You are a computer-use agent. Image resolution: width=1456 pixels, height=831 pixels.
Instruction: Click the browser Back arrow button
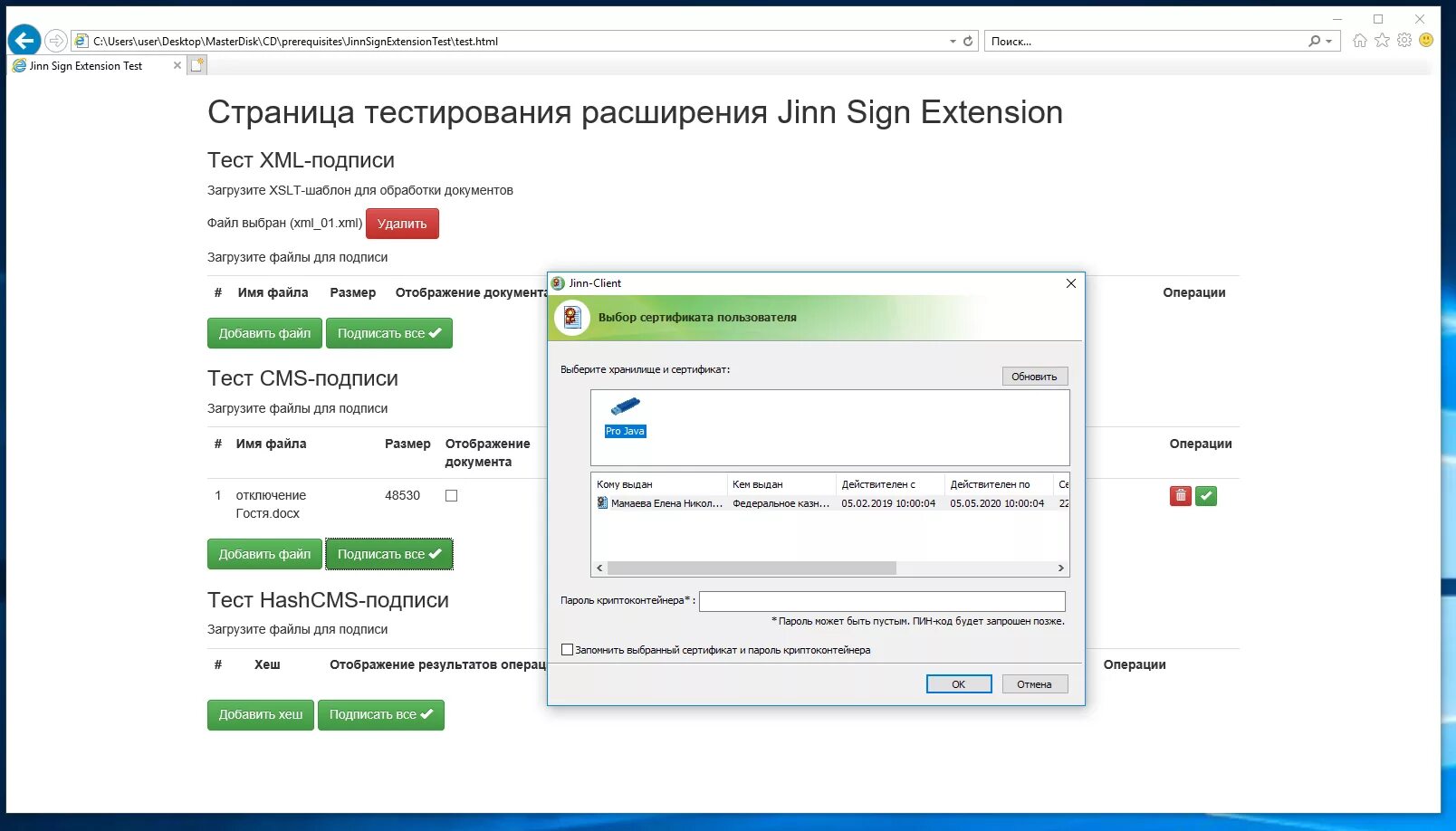pyautogui.click(x=24, y=41)
